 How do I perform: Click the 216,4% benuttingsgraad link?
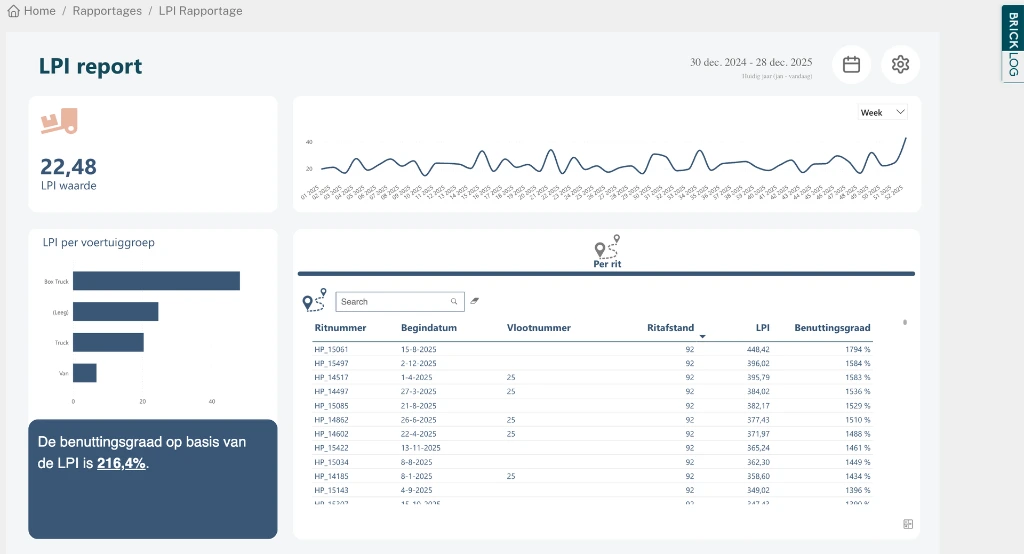point(121,463)
